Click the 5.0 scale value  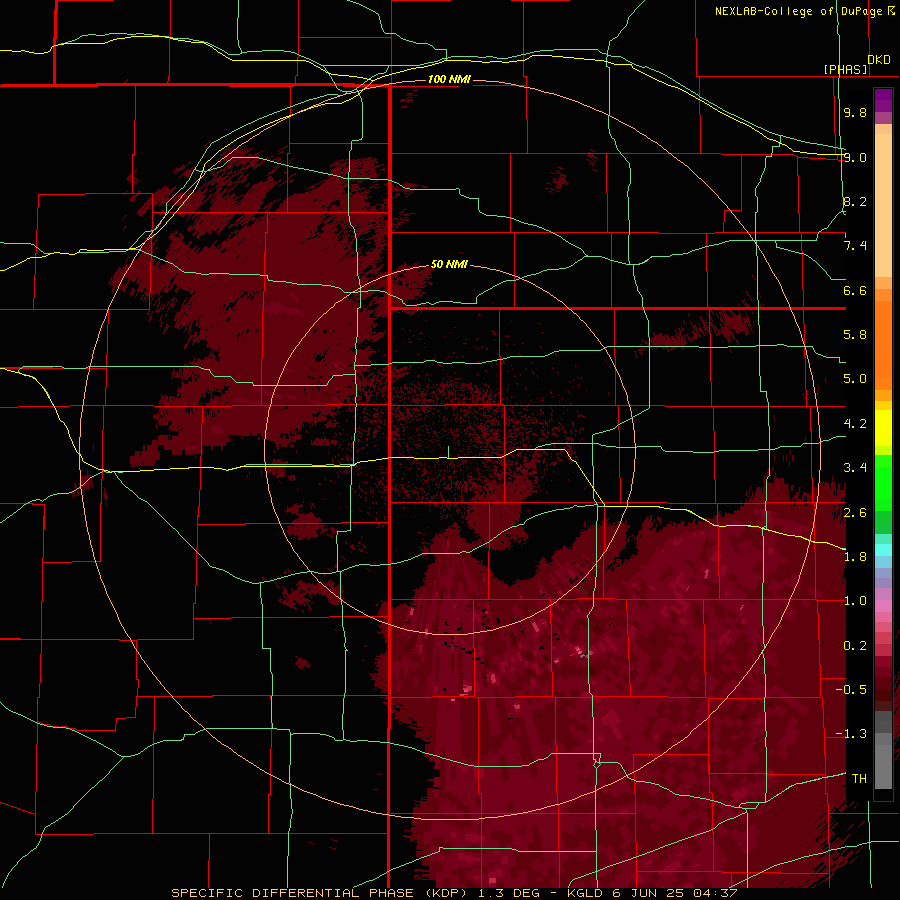pyautogui.click(x=855, y=379)
